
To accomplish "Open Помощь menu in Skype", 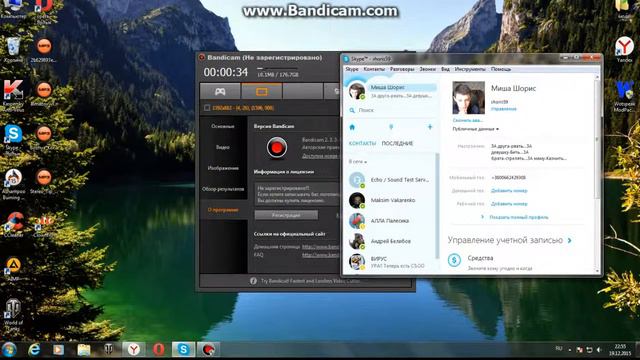I will tap(501, 69).
